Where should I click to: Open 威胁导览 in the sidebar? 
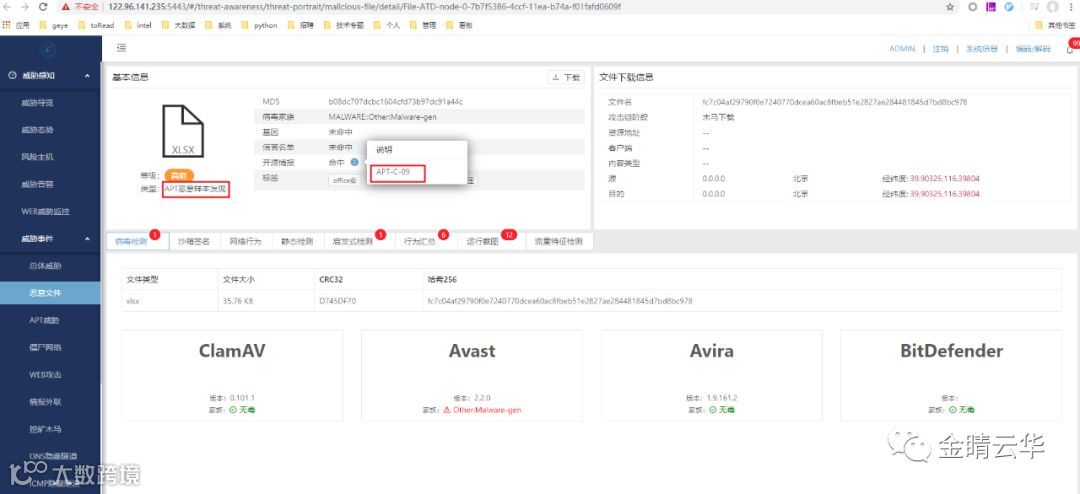pos(37,103)
